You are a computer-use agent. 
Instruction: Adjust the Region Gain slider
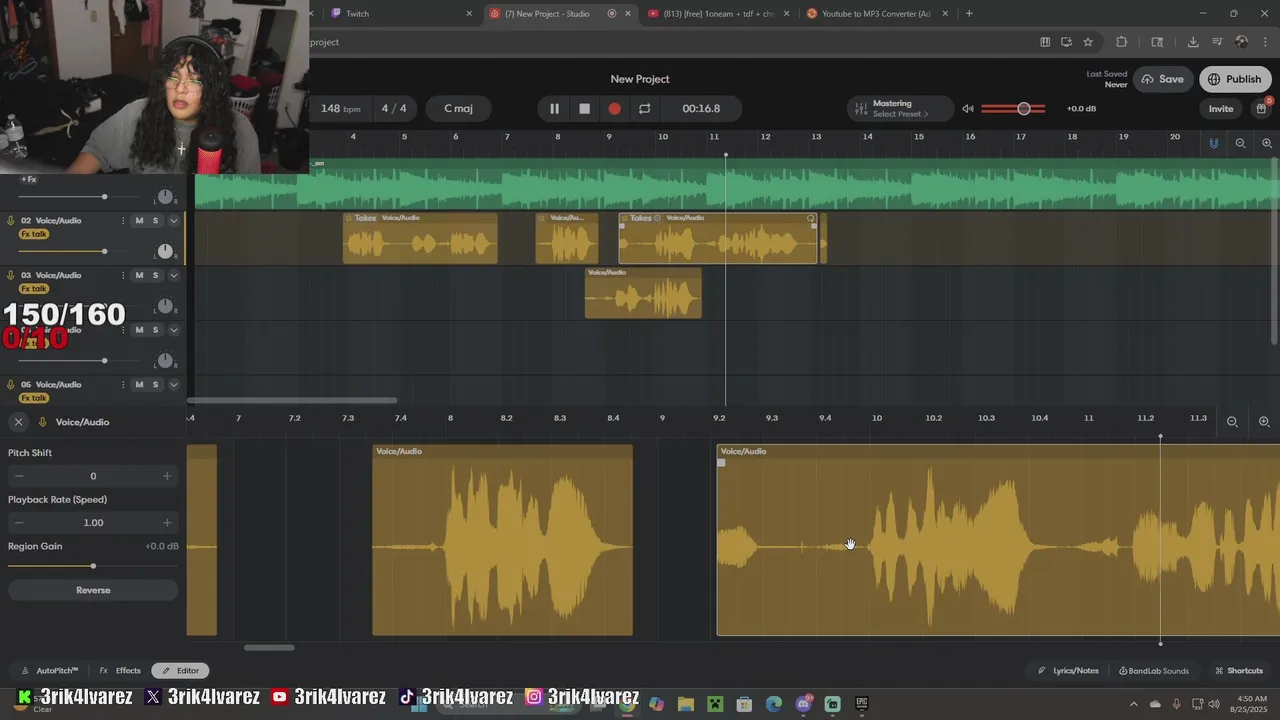93,566
